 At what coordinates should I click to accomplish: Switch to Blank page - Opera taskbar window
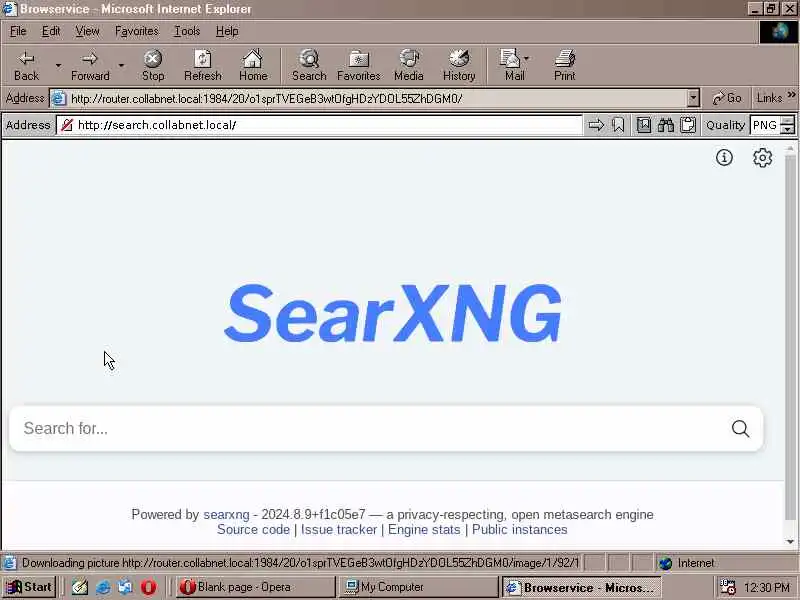coord(255,587)
